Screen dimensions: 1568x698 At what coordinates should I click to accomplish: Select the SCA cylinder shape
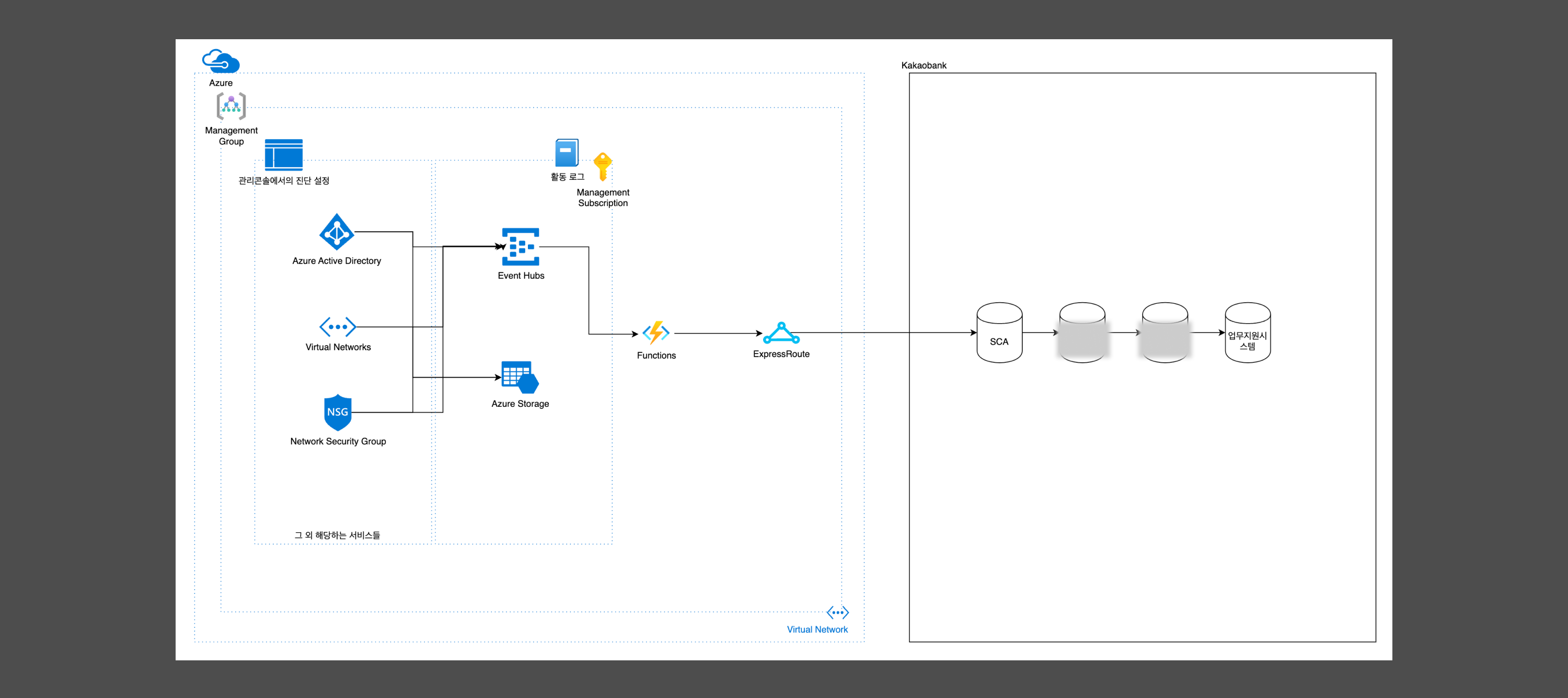(x=999, y=333)
